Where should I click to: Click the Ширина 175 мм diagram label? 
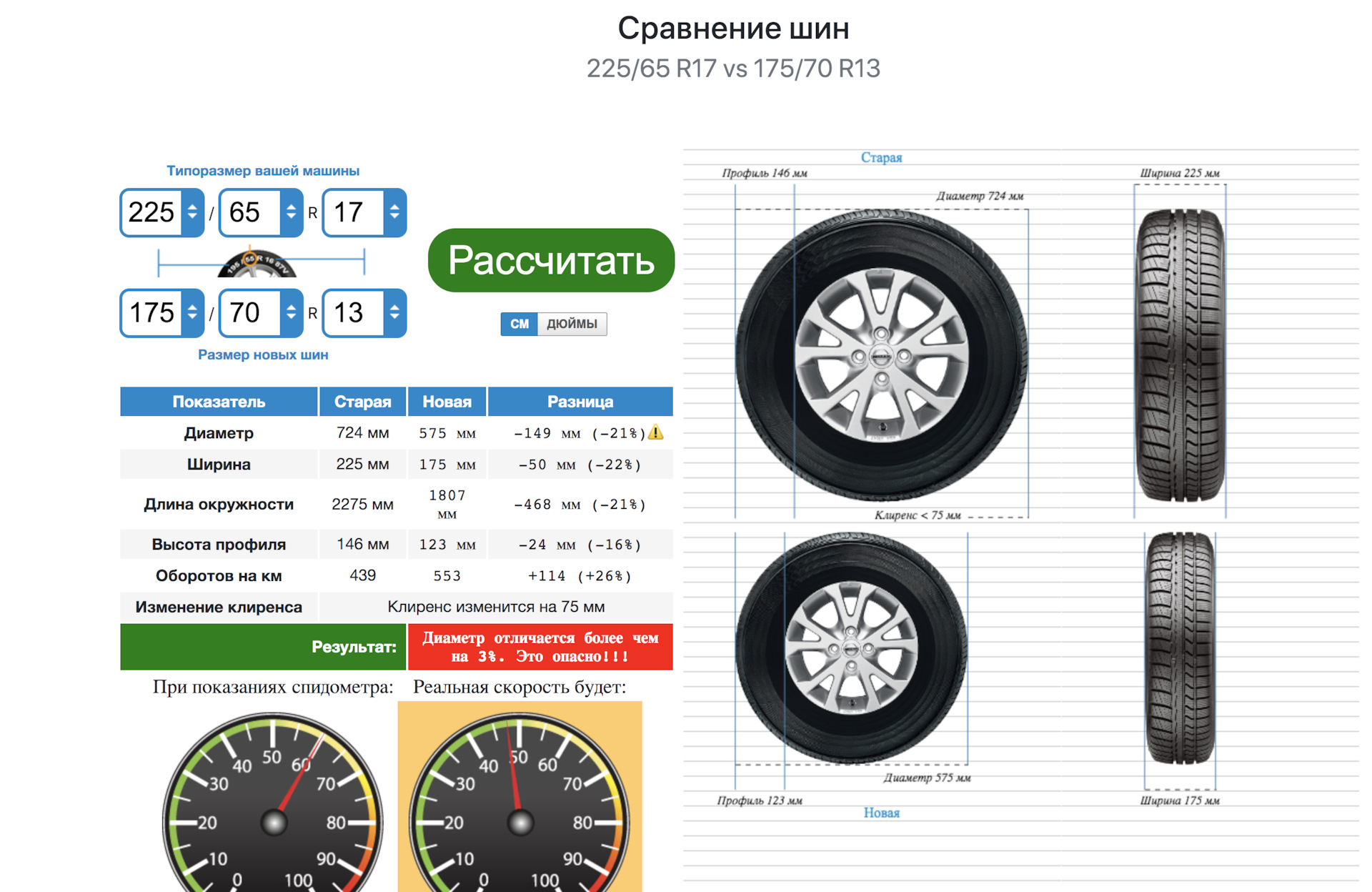1180,801
